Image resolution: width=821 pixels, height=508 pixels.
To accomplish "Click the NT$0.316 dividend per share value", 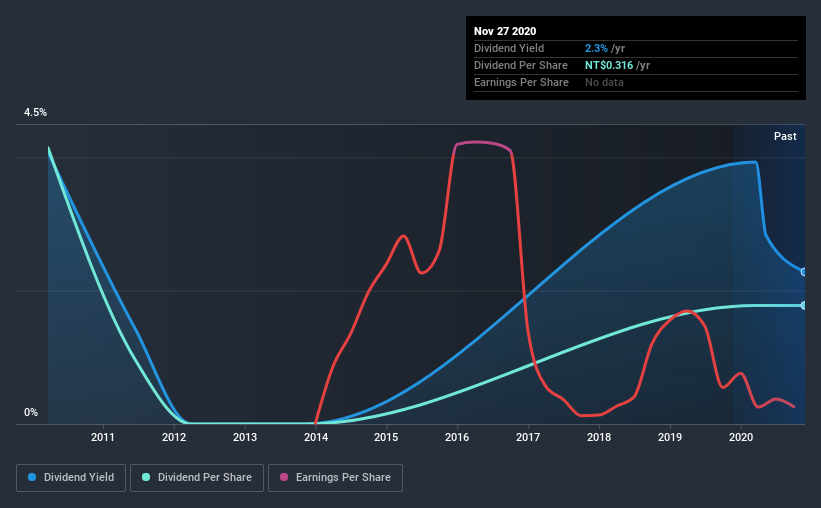I will 609,65.
